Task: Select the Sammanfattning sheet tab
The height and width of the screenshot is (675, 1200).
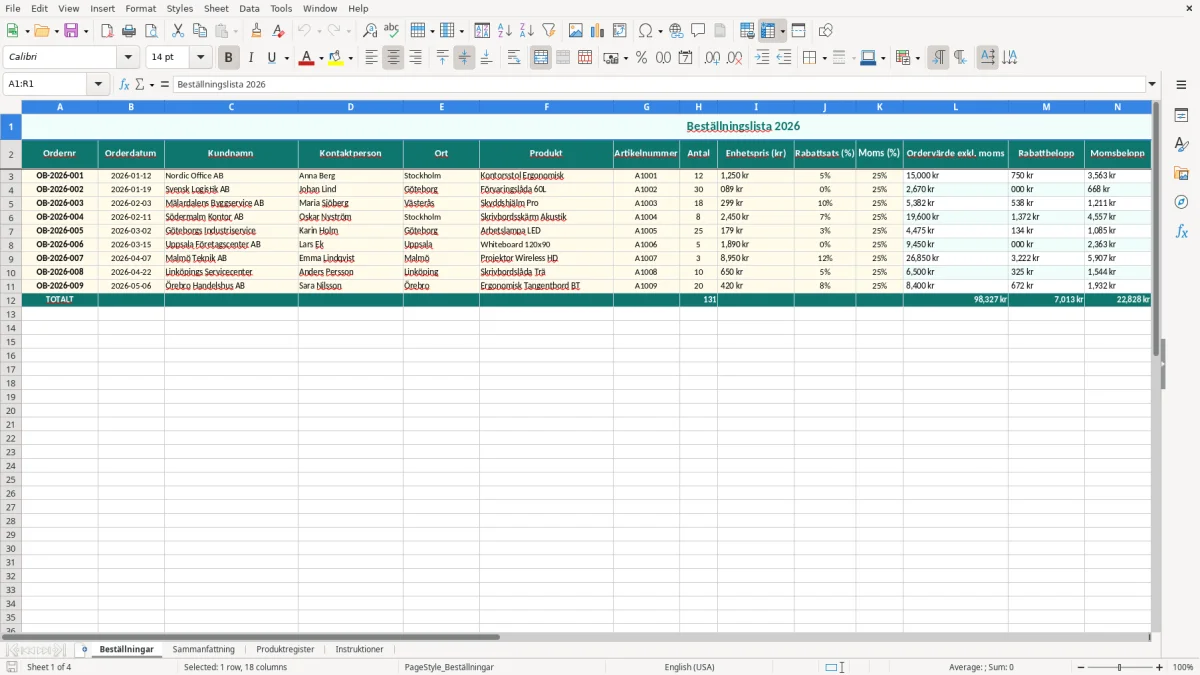Action: tap(203, 649)
